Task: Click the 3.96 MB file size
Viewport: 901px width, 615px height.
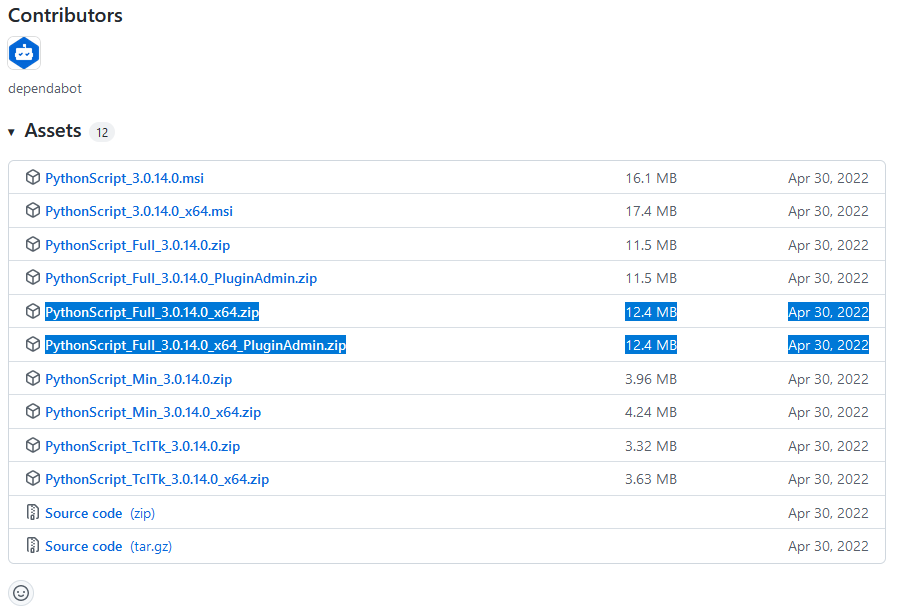Action: point(651,379)
